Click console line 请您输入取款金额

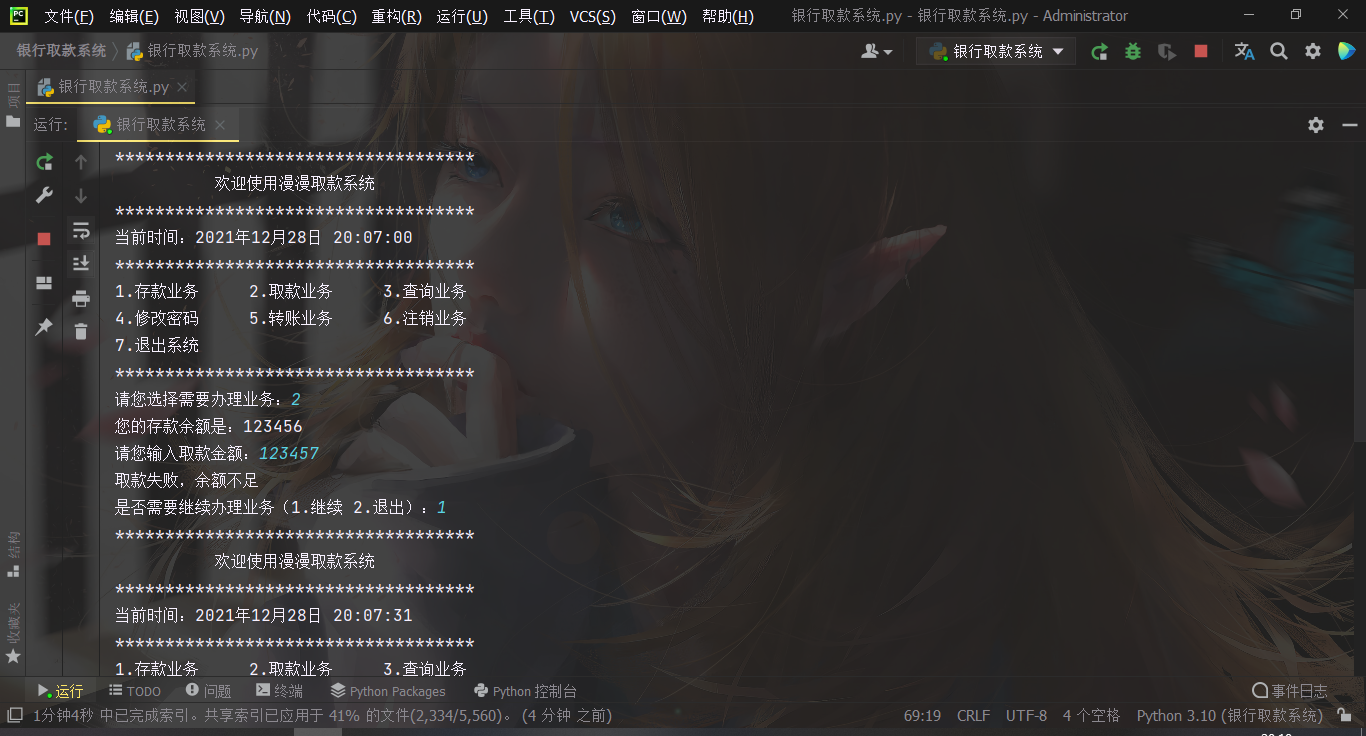(x=217, y=453)
